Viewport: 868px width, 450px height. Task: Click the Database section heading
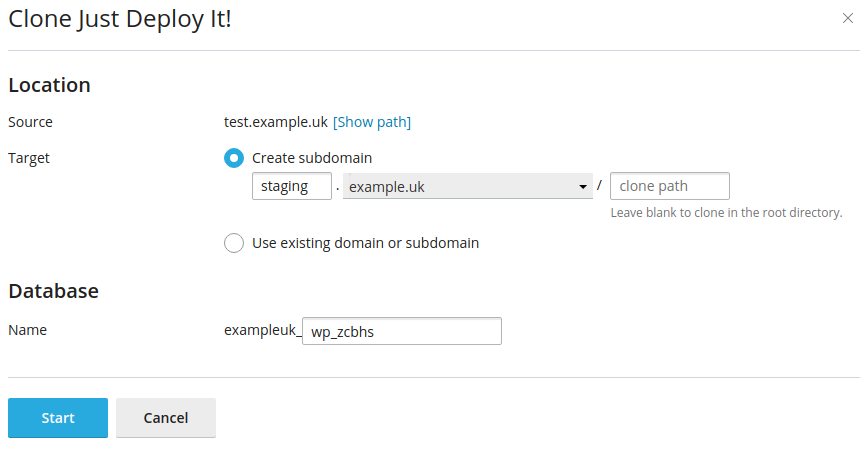(54, 291)
